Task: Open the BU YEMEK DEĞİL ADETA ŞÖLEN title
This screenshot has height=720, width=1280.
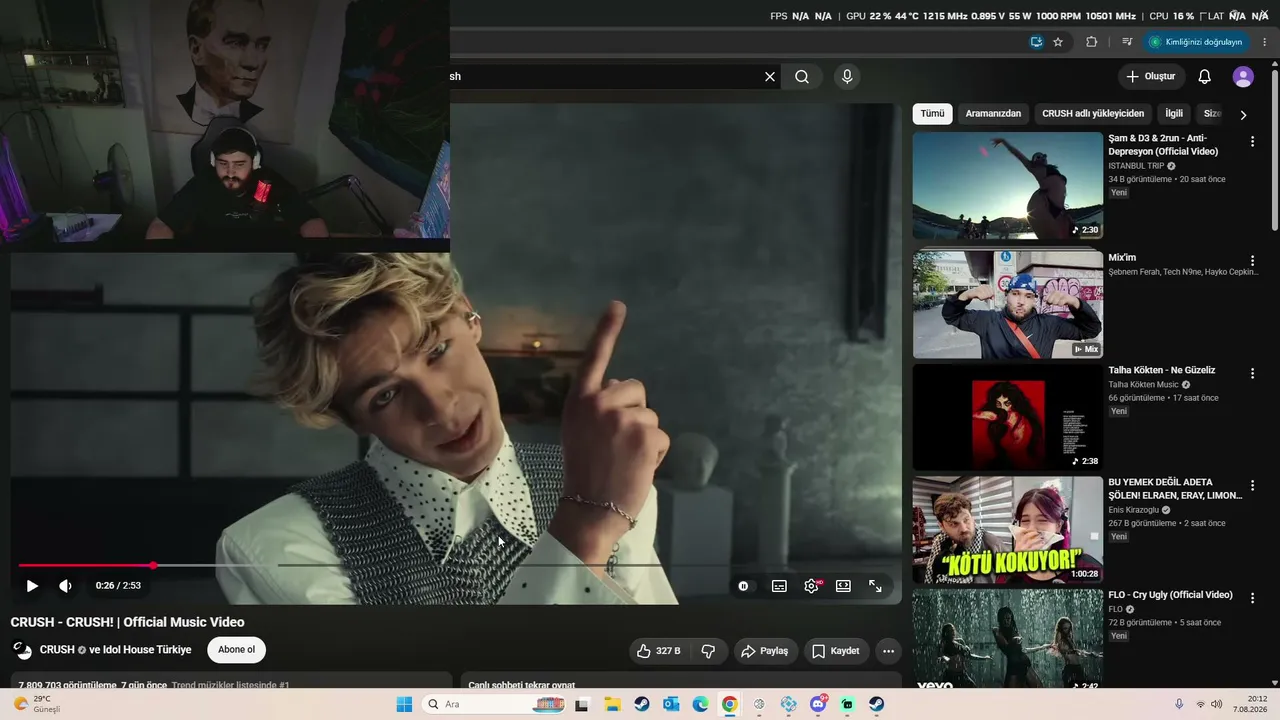Action: [1175, 489]
